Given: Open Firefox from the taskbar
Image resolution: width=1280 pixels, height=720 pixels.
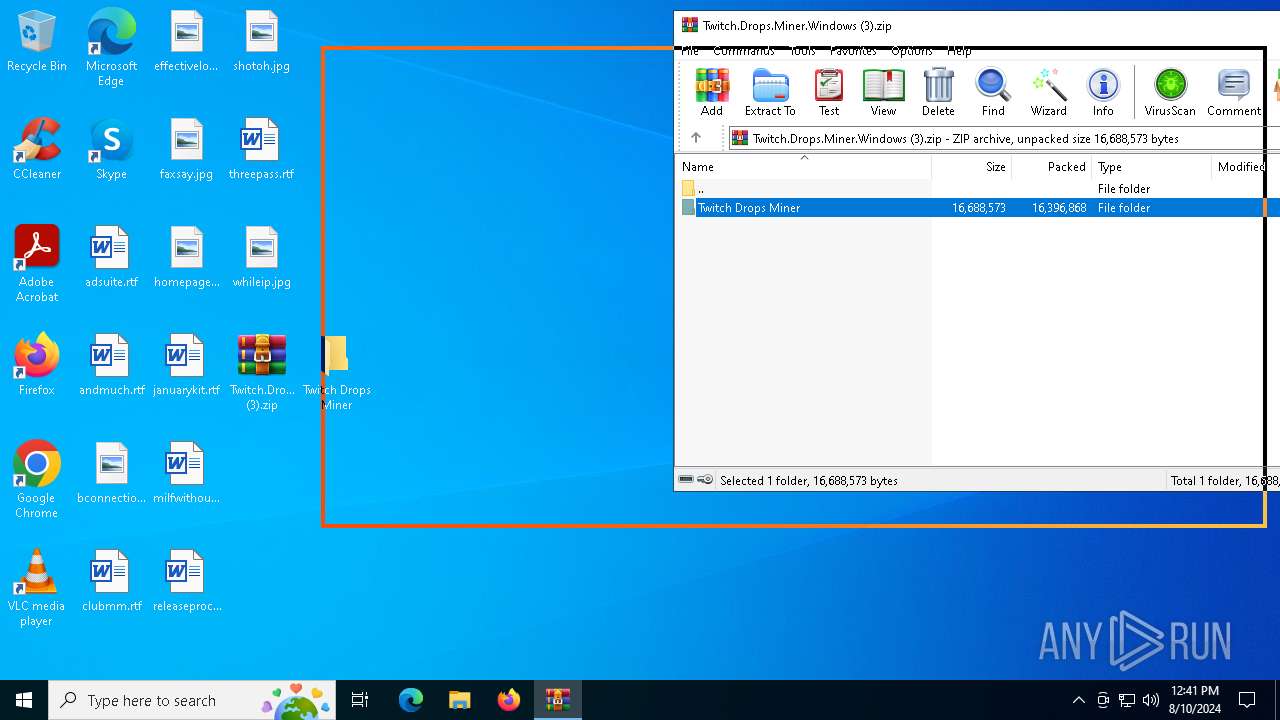Looking at the screenshot, I should [x=508, y=700].
